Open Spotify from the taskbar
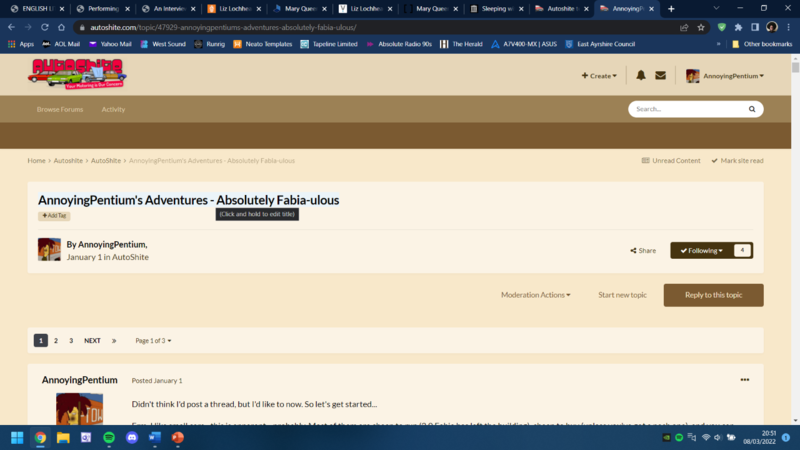 pyautogui.click(x=109, y=438)
